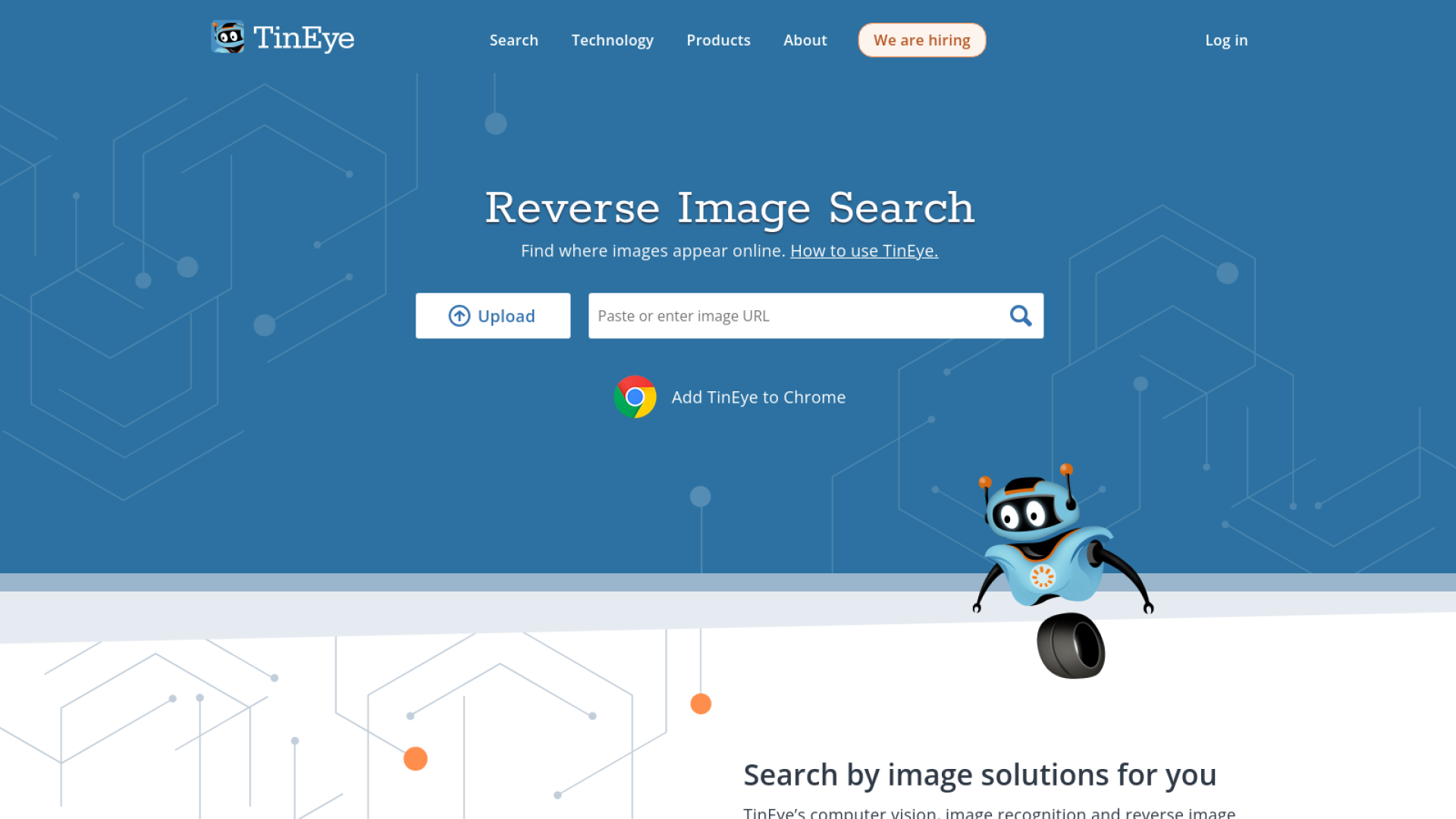Viewport: 1456px width, 819px height.
Task: Focus the image URL input field
Action: click(x=796, y=316)
